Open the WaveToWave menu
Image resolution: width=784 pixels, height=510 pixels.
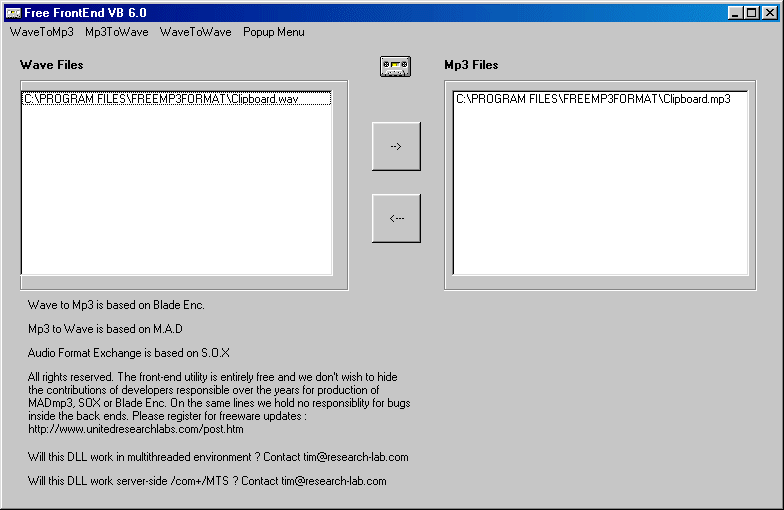point(196,32)
